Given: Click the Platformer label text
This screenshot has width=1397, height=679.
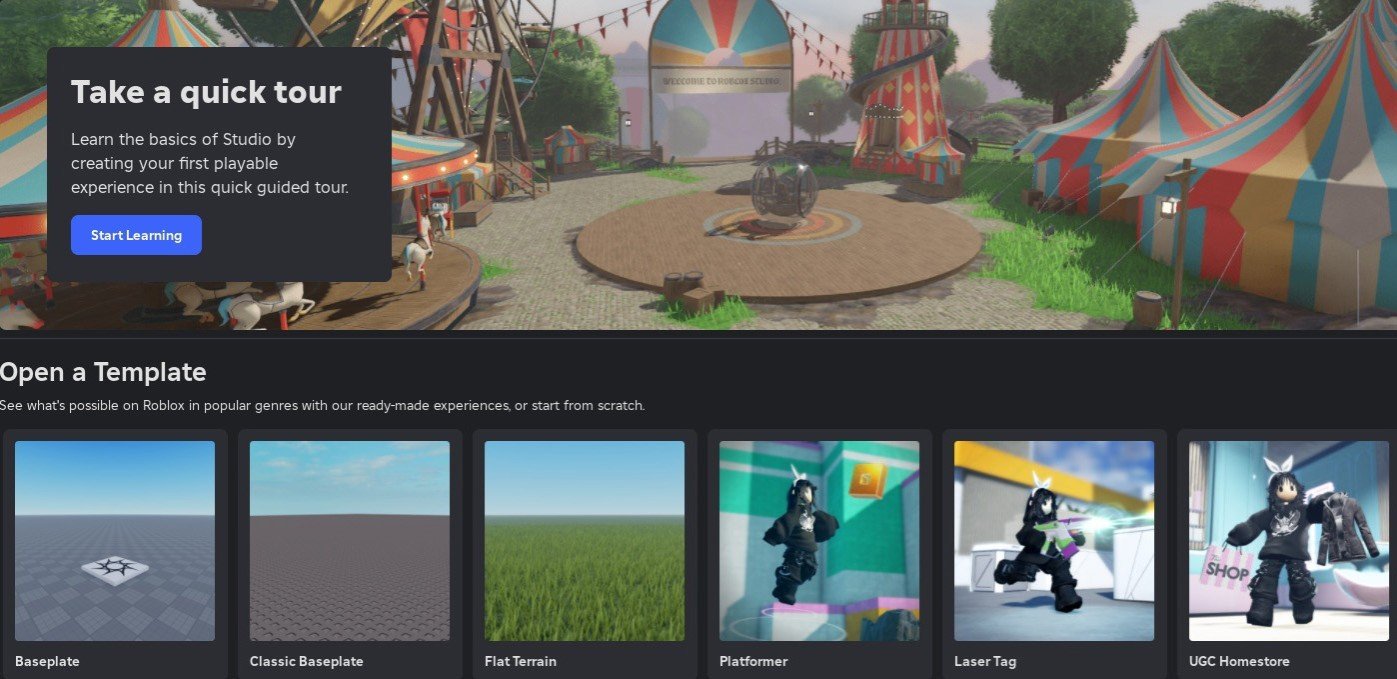Looking at the screenshot, I should 753,661.
